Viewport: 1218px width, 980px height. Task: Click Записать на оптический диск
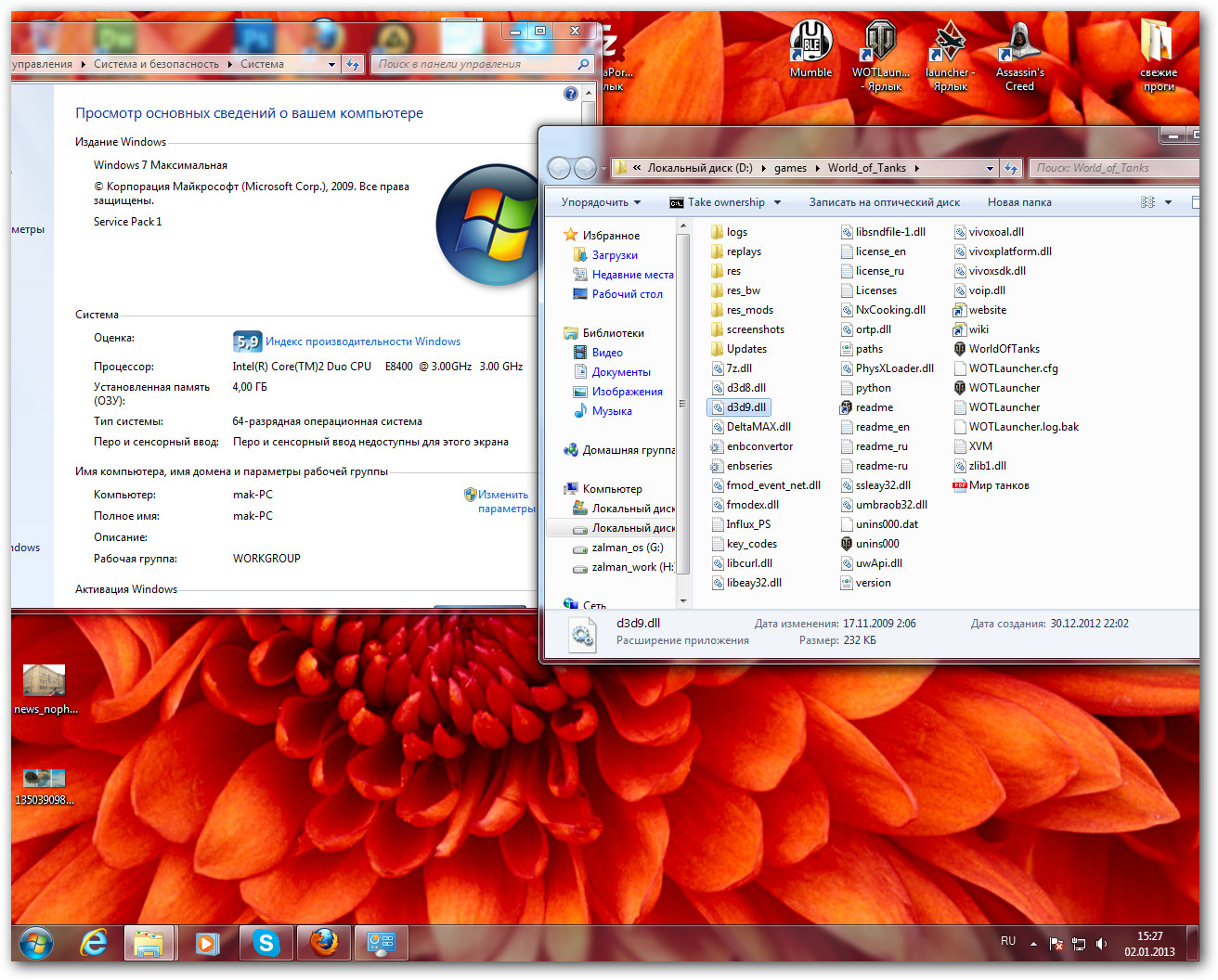[x=884, y=202]
